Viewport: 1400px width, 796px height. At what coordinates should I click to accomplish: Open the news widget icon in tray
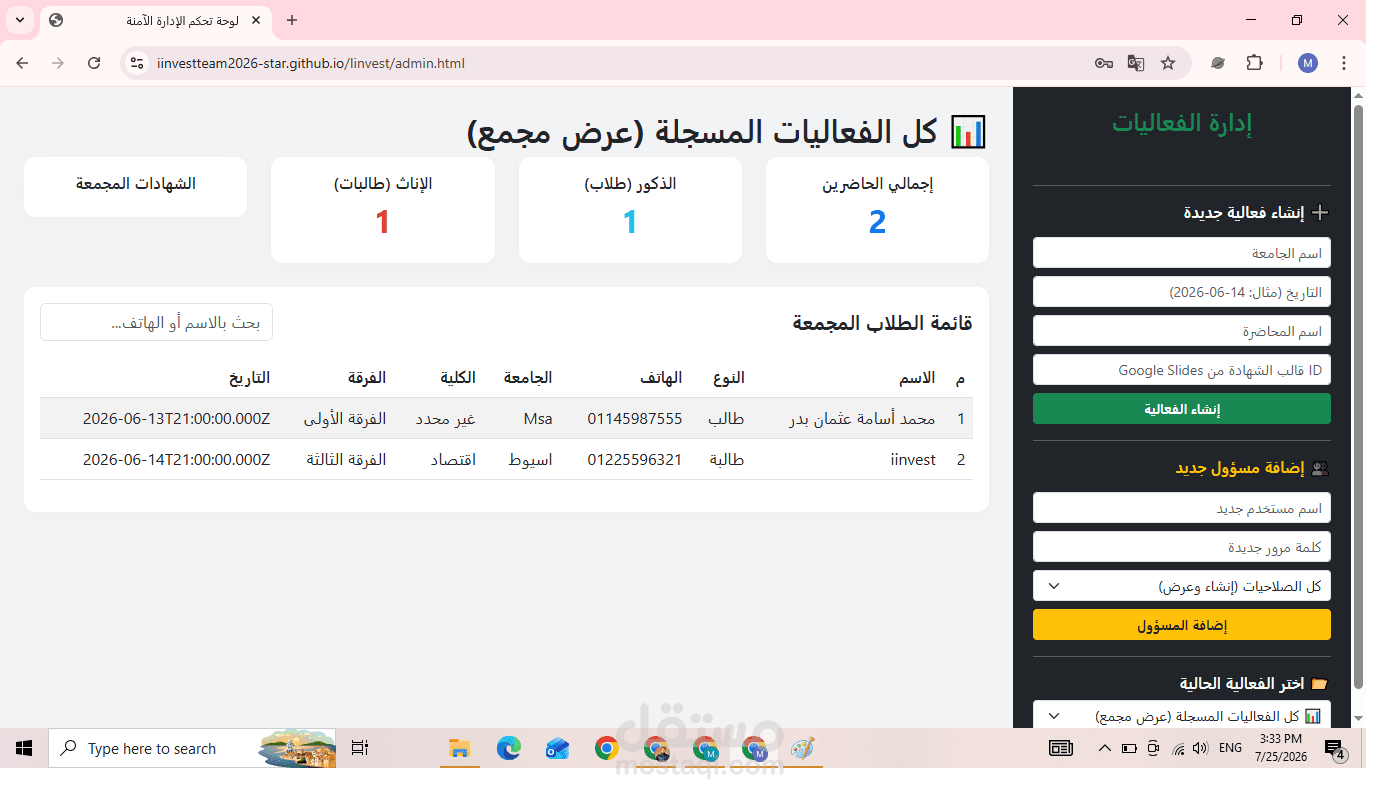click(1060, 748)
